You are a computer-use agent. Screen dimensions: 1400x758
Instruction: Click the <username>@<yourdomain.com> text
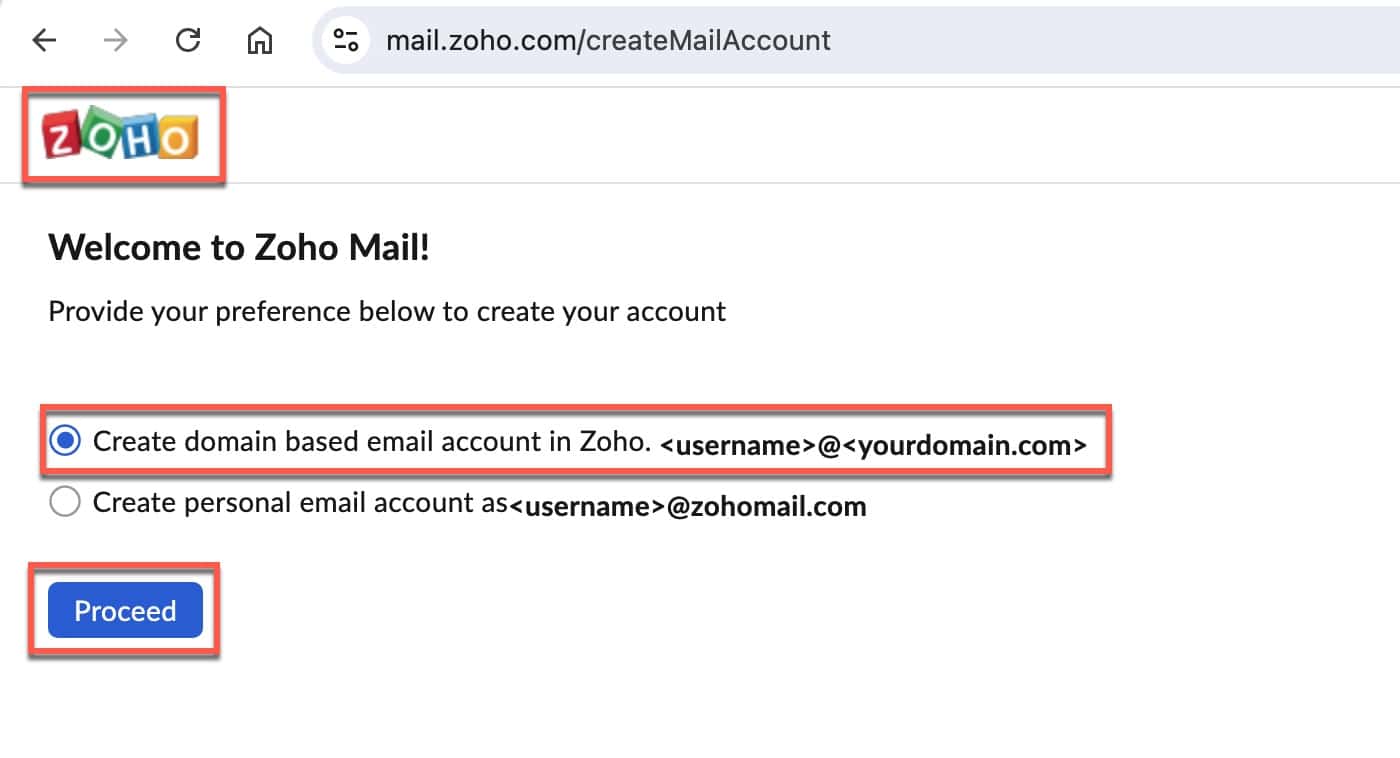873,446
